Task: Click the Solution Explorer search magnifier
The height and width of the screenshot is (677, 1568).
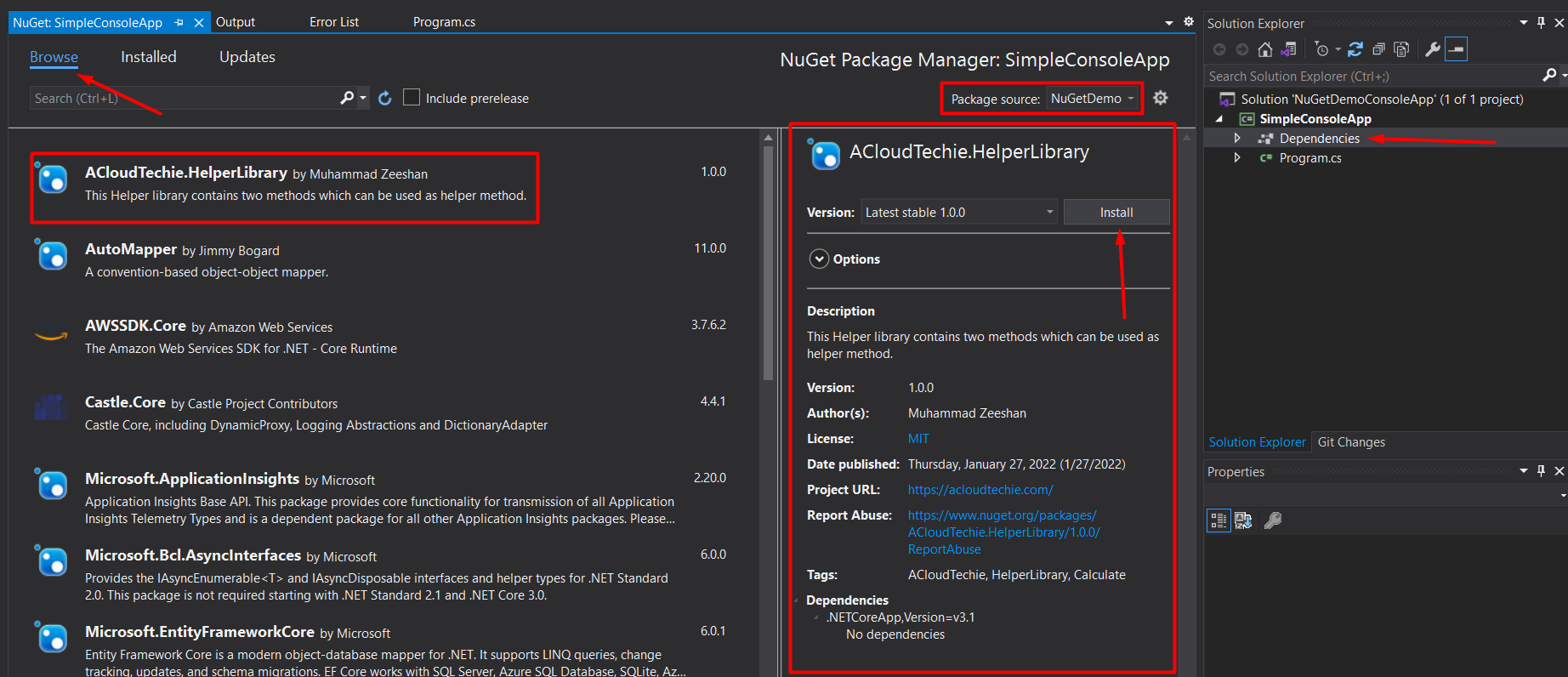Action: pos(1550,76)
